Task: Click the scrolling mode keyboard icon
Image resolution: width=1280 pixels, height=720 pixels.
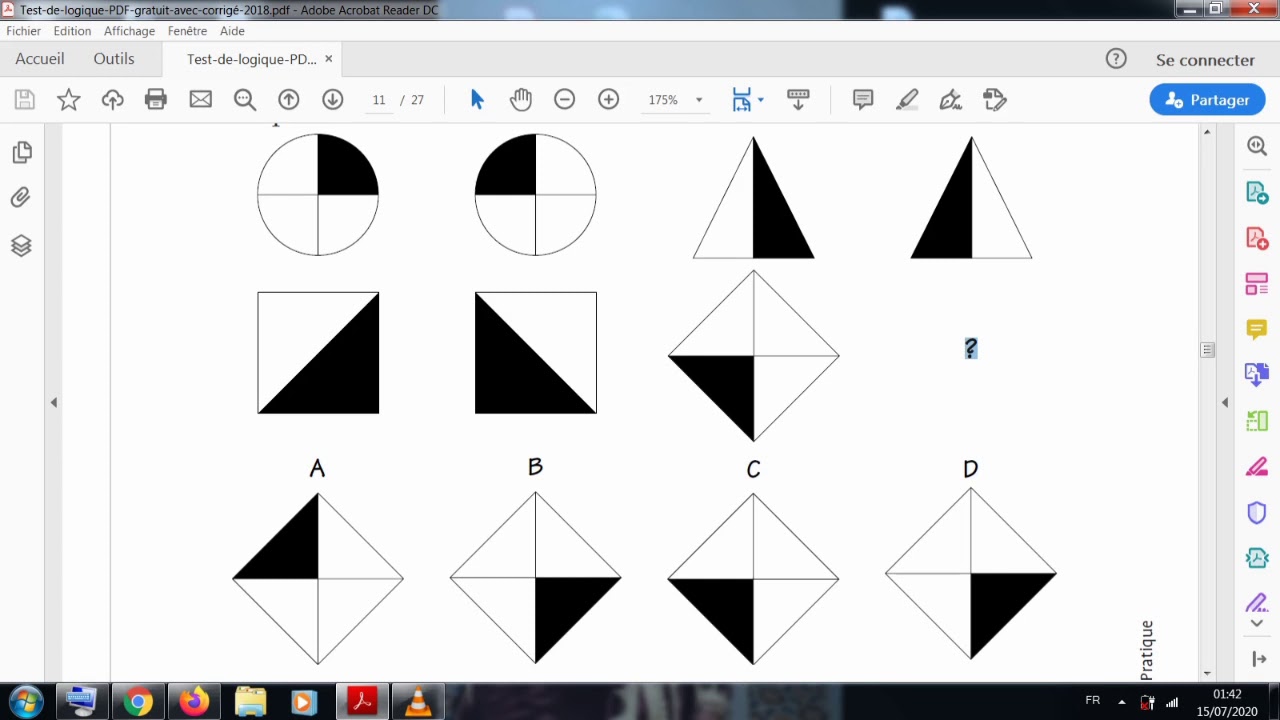Action: pyautogui.click(x=798, y=100)
